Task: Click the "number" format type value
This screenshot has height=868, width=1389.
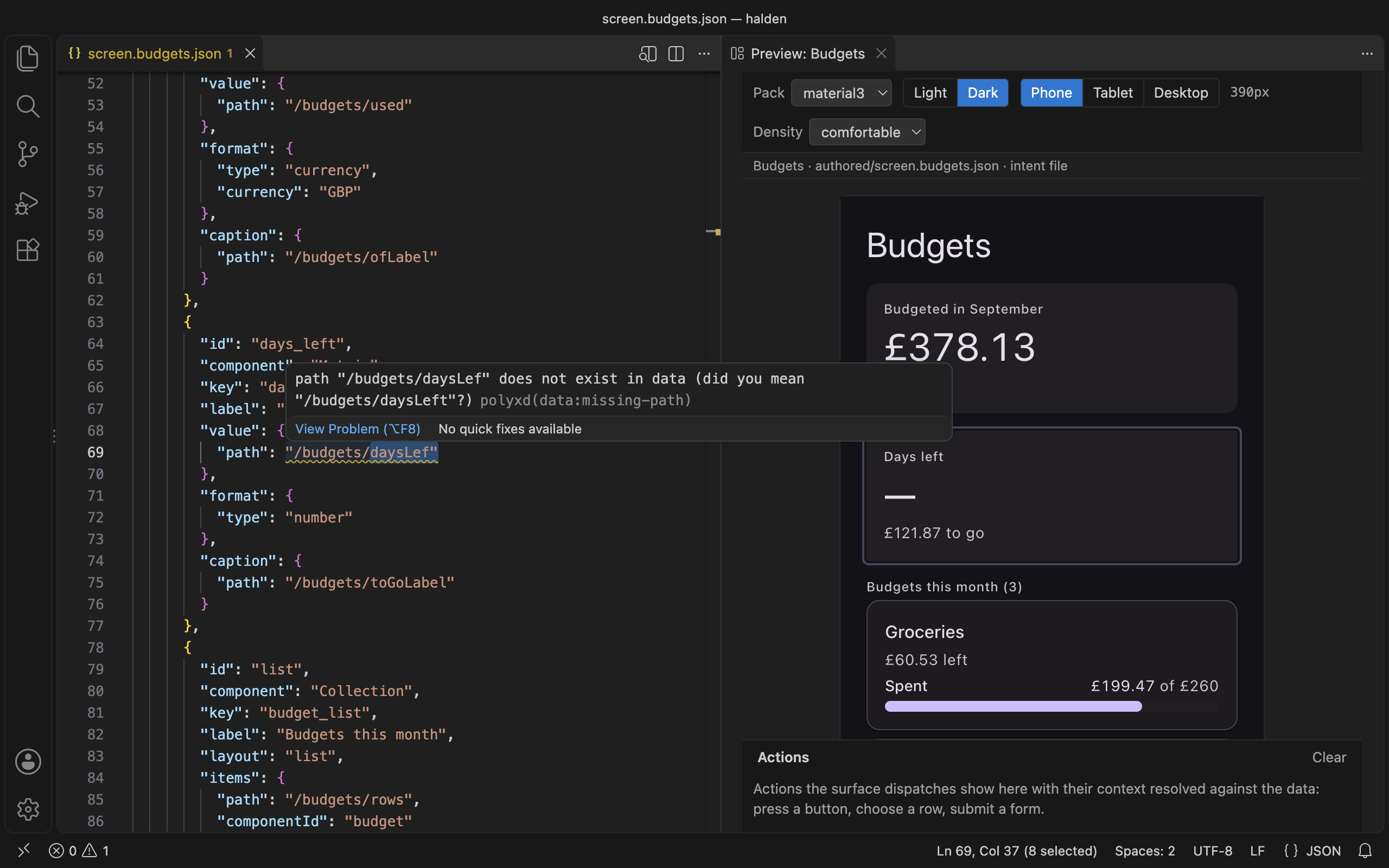Action: 318,517
